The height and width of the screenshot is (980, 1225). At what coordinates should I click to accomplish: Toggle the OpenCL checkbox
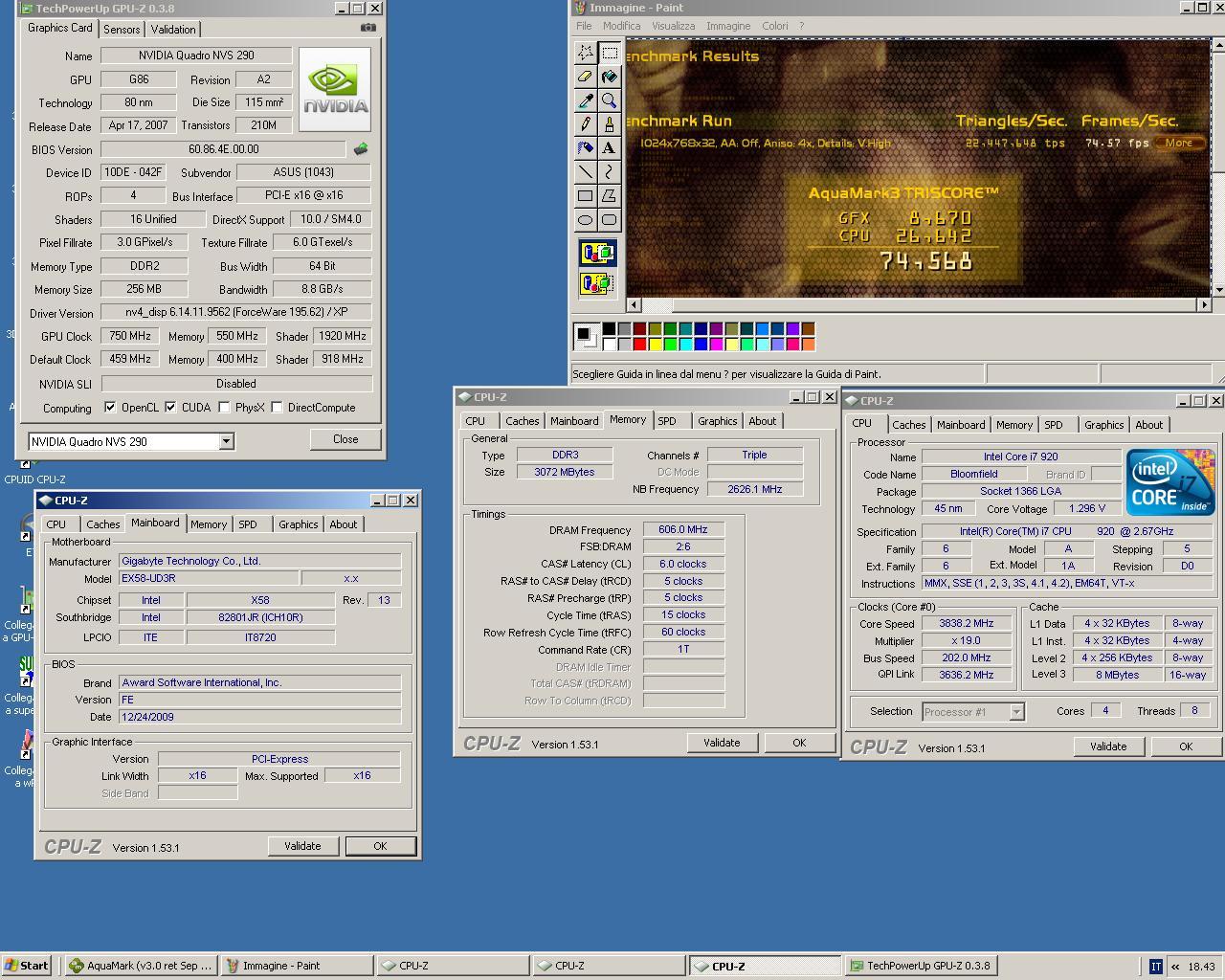(x=110, y=408)
